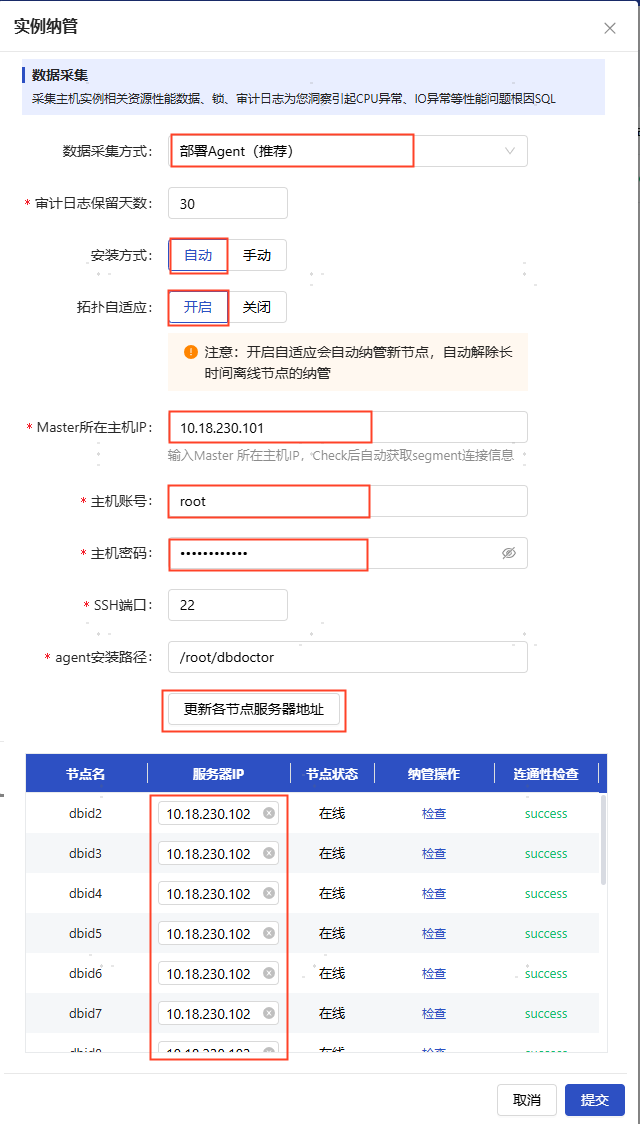Click 取消 to cancel
The width and height of the screenshot is (640, 1128).
(526, 1100)
